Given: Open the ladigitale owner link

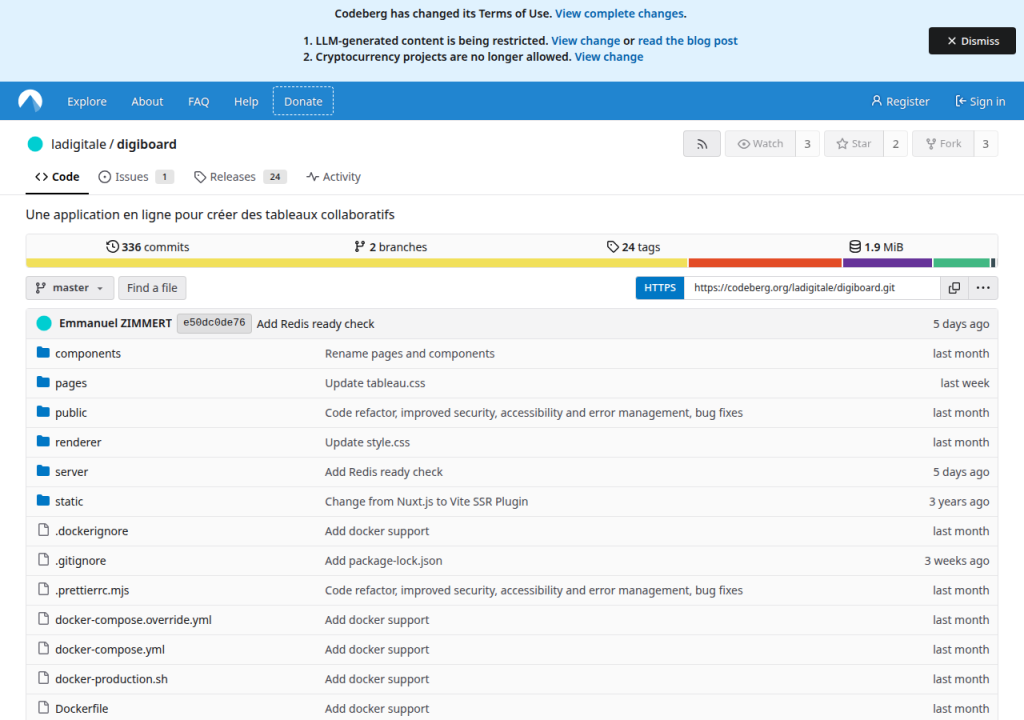Looking at the screenshot, I should pos(78,144).
